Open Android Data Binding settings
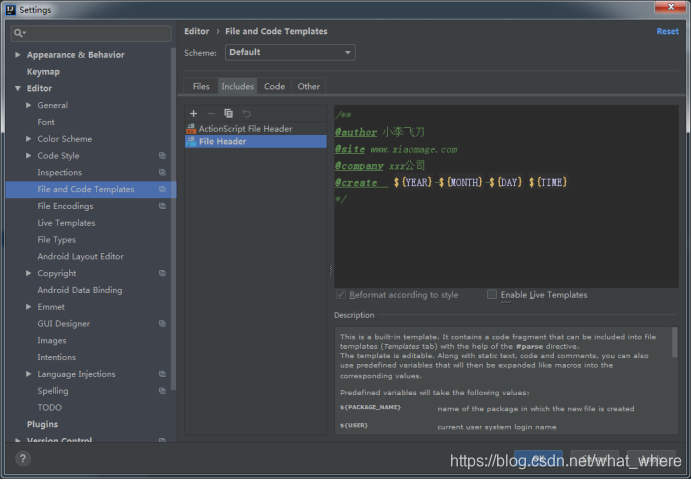Viewport: 692px width, 480px height. coord(80,289)
